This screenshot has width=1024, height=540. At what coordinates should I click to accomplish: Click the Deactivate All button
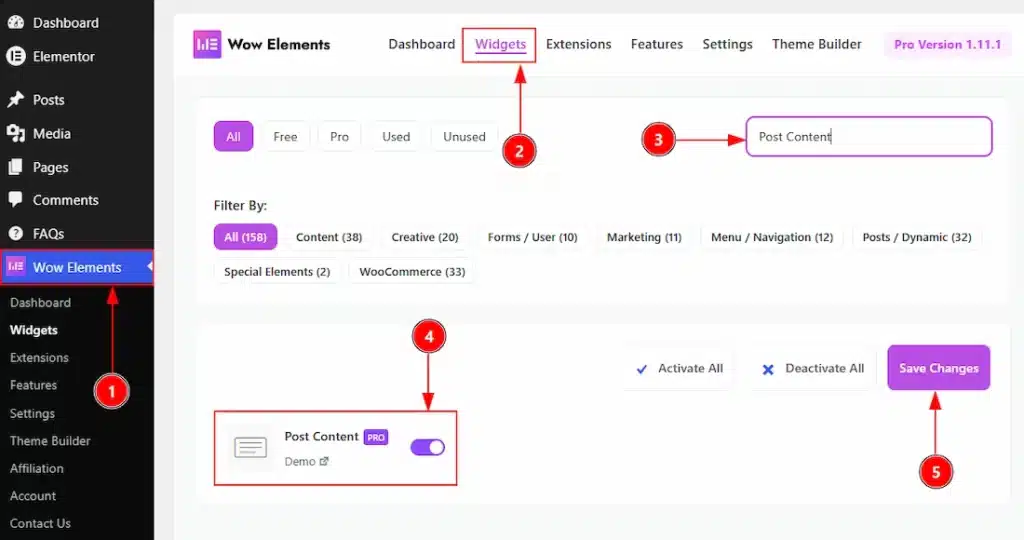[812, 368]
